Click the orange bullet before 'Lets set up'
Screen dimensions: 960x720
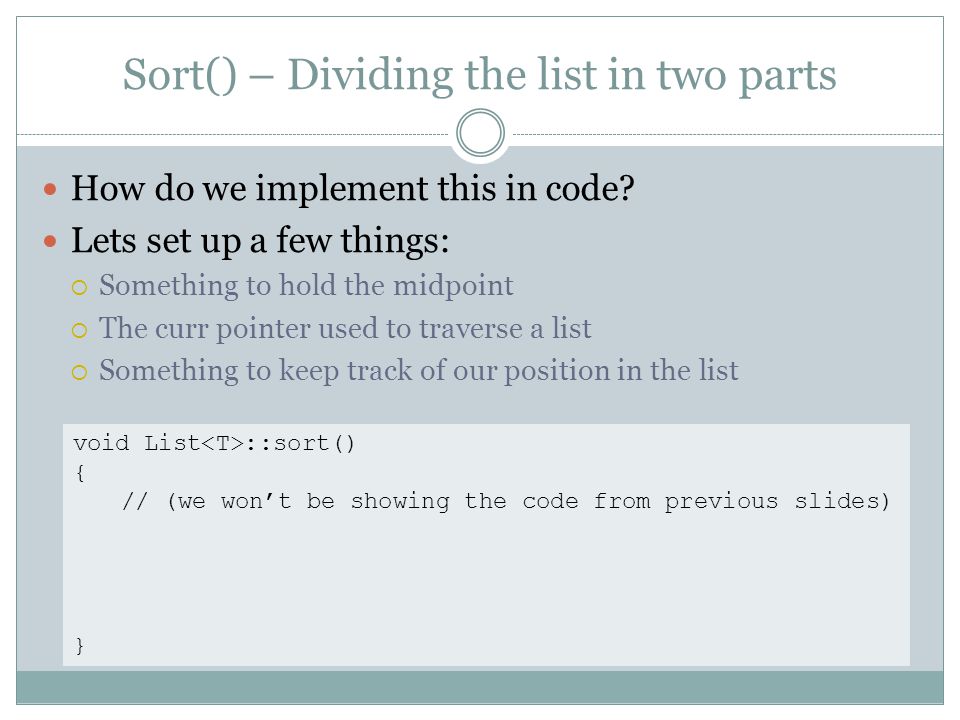(x=50, y=241)
